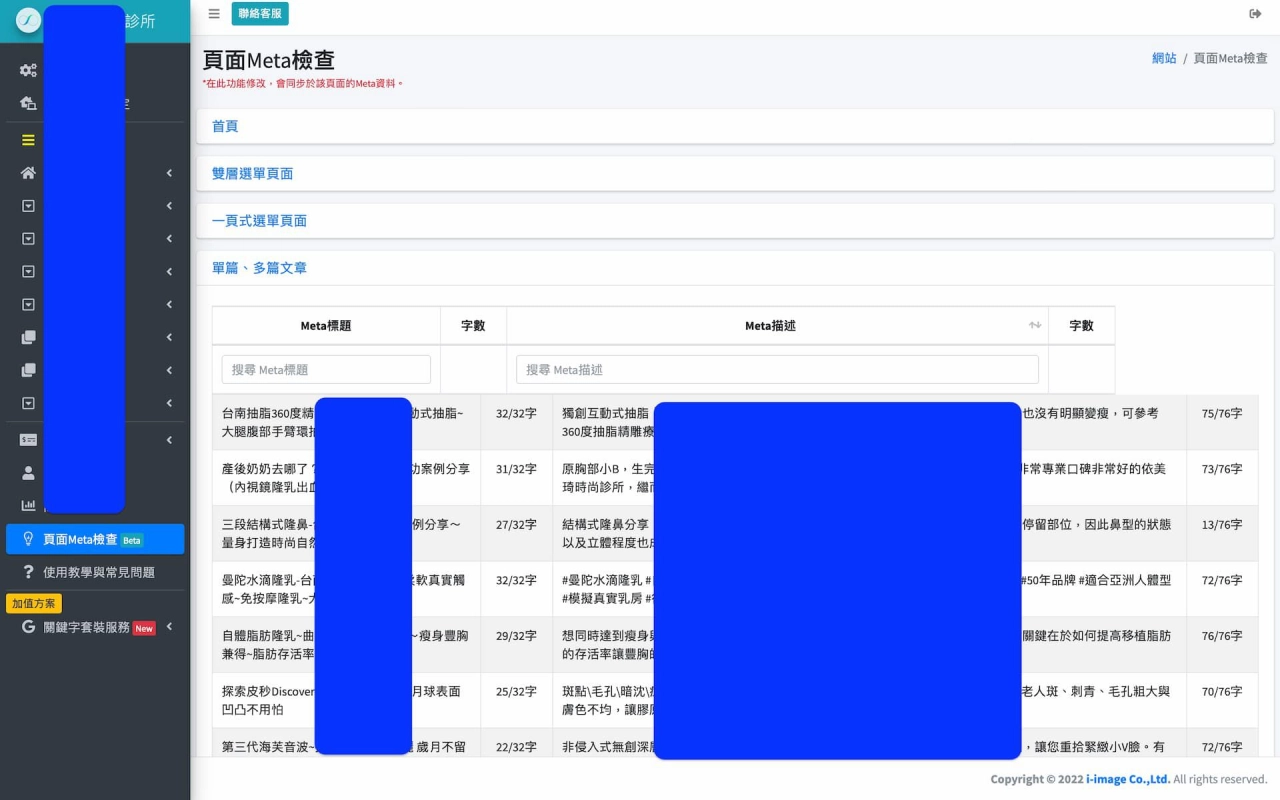Image resolution: width=1280 pixels, height=800 pixels.
Task: Click the house-laptop icon in the sidebar
Action: click(28, 103)
